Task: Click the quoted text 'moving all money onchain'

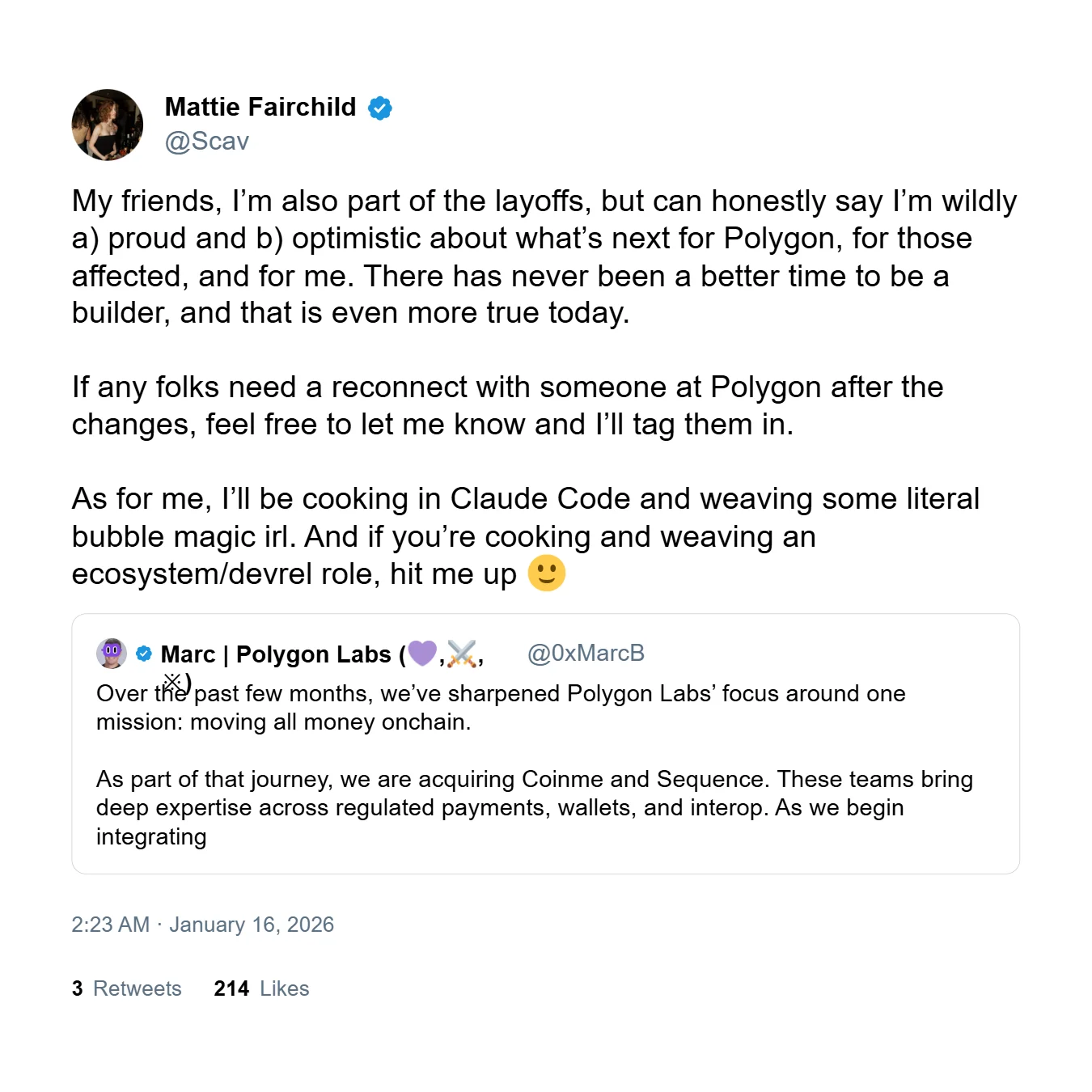Action: pyautogui.click(x=329, y=722)
